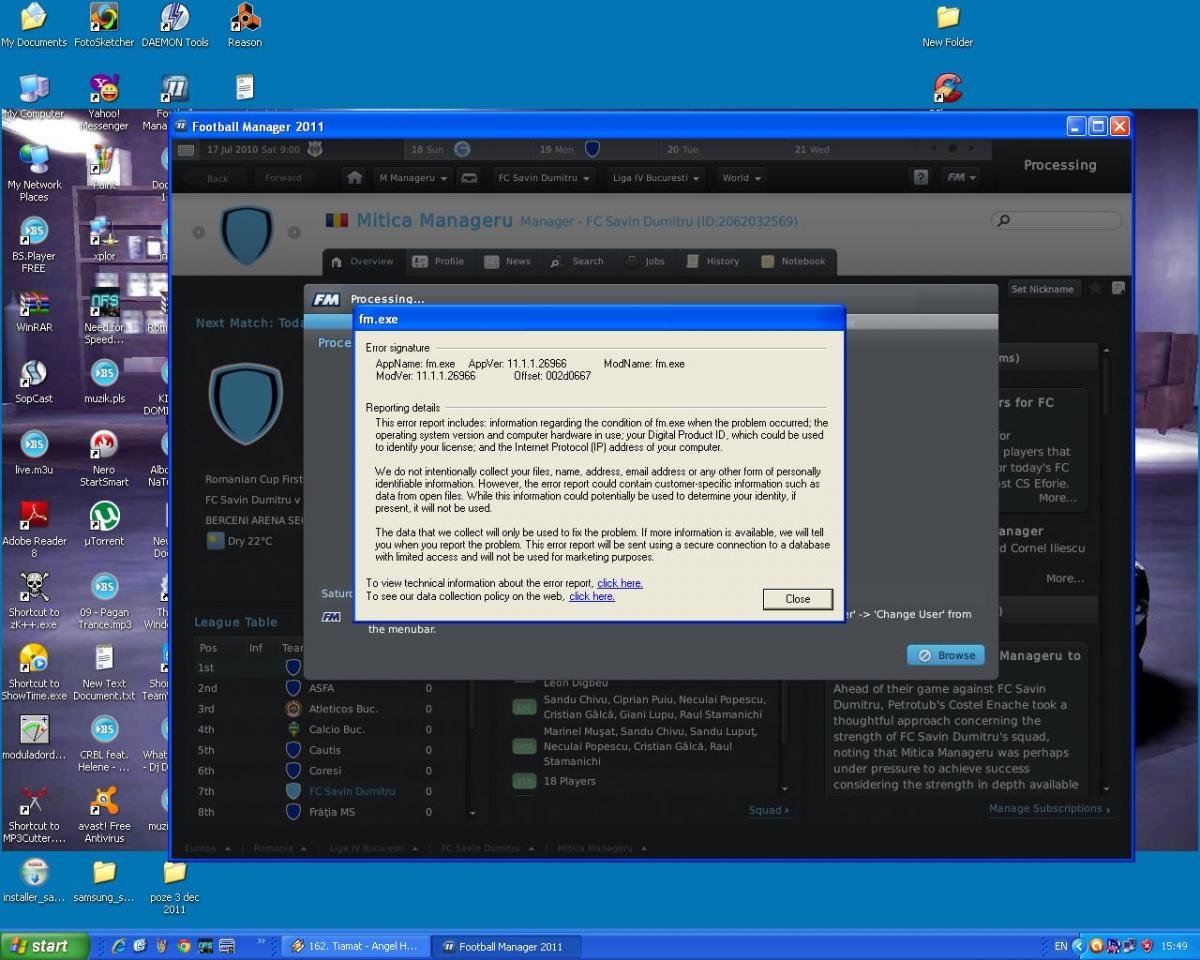Open My Network Places icon
The height and width of the screenshot is (960, 1200).
pos(34,173)
